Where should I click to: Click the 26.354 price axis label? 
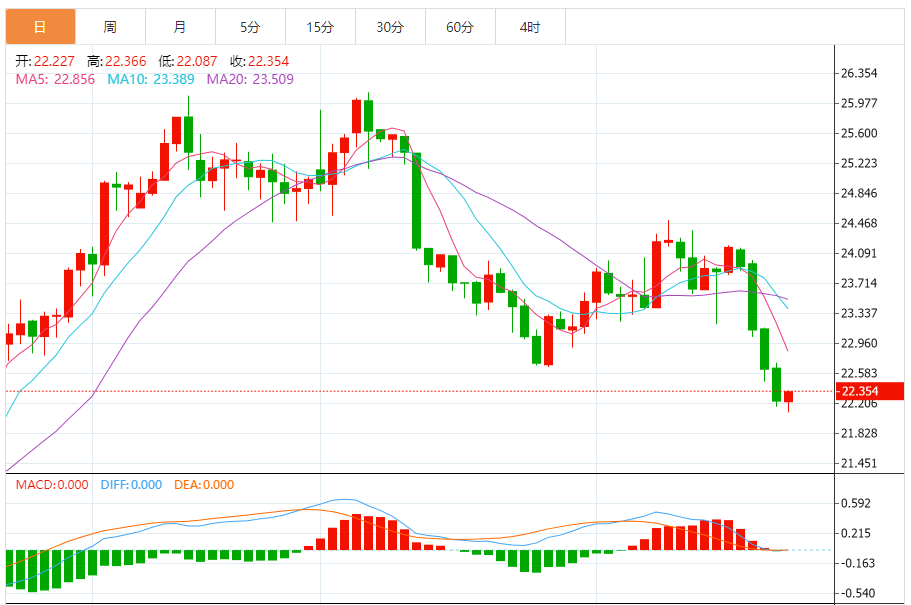point(859,73)
